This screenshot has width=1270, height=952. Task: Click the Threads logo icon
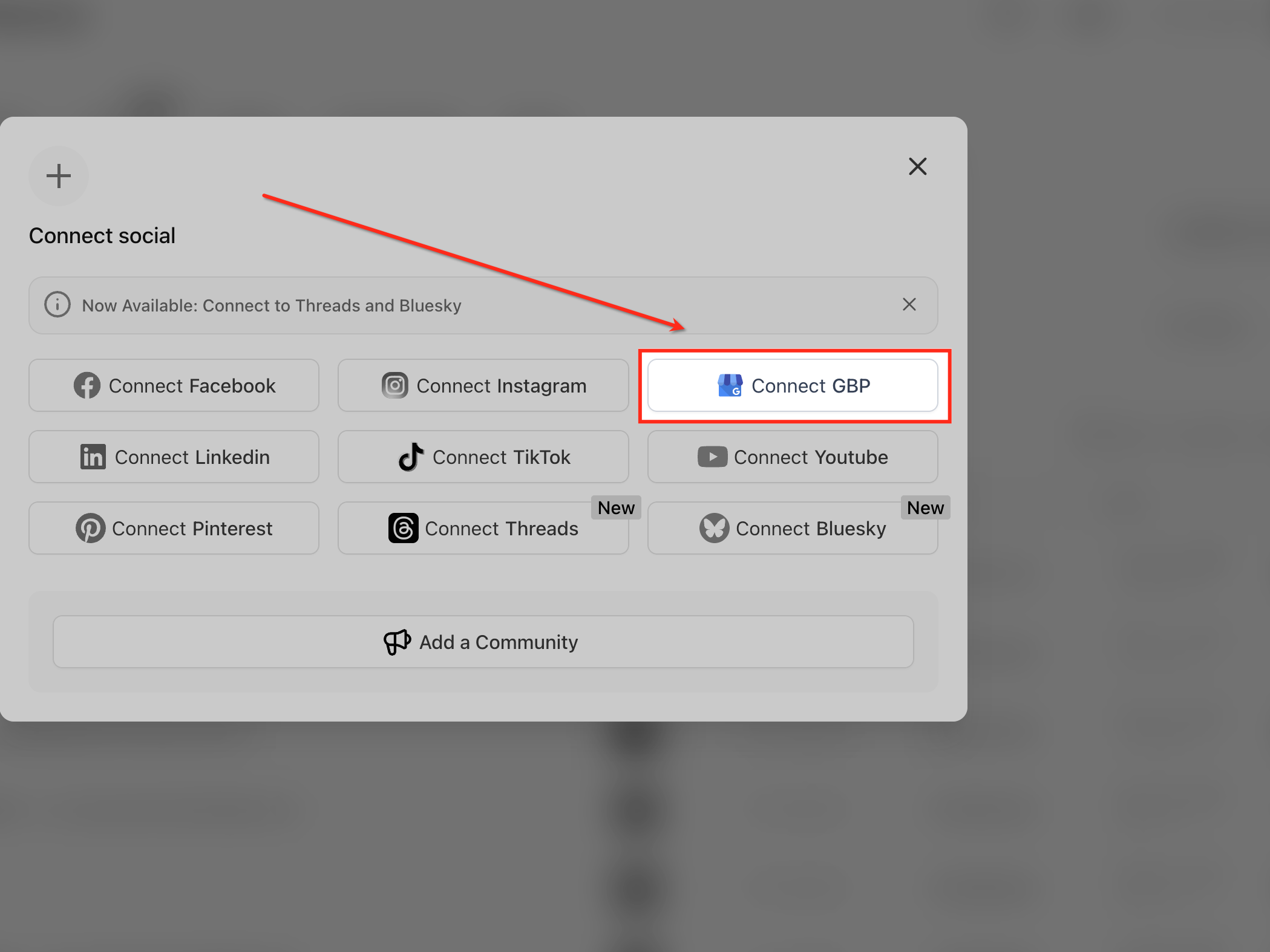tap(403, 528)
